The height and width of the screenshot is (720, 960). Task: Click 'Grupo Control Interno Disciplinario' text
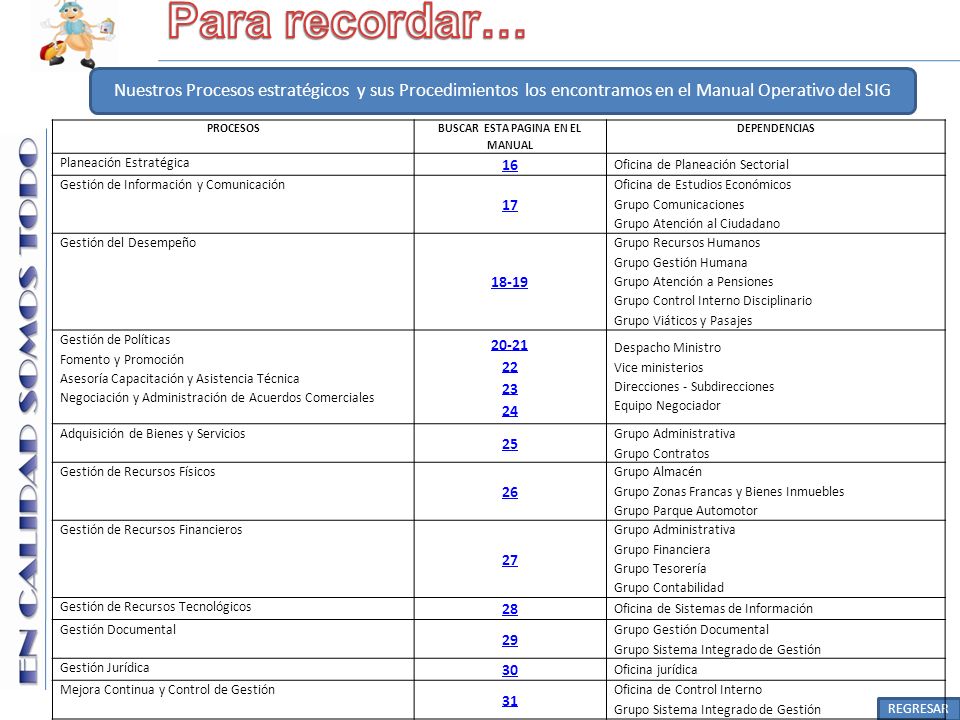coord(713,301)
